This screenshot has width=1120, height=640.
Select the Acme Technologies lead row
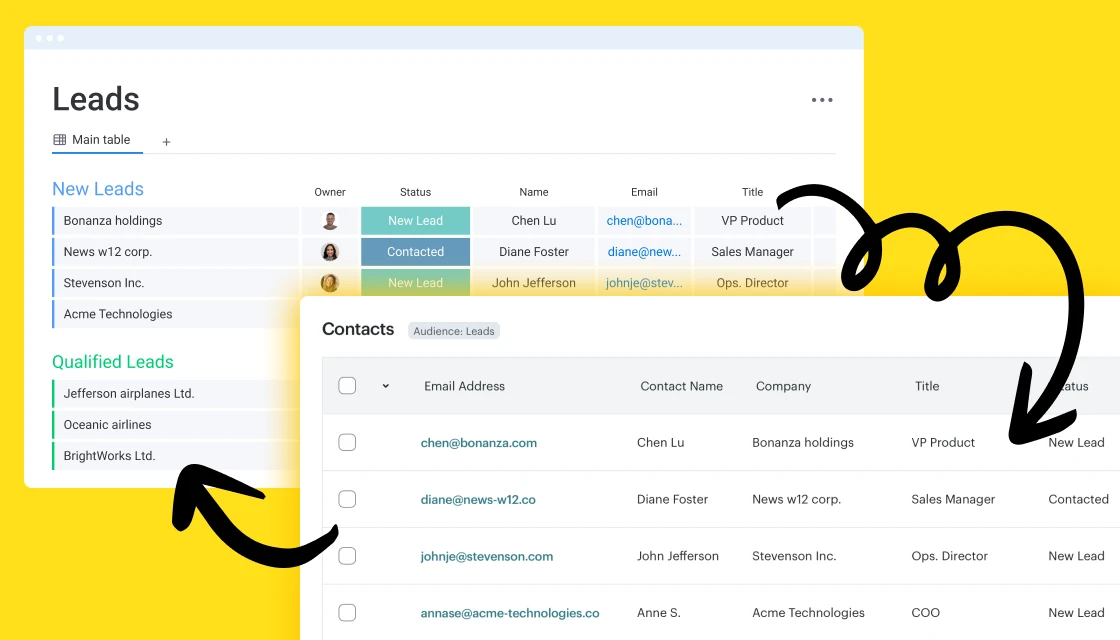tap(116, 313)
